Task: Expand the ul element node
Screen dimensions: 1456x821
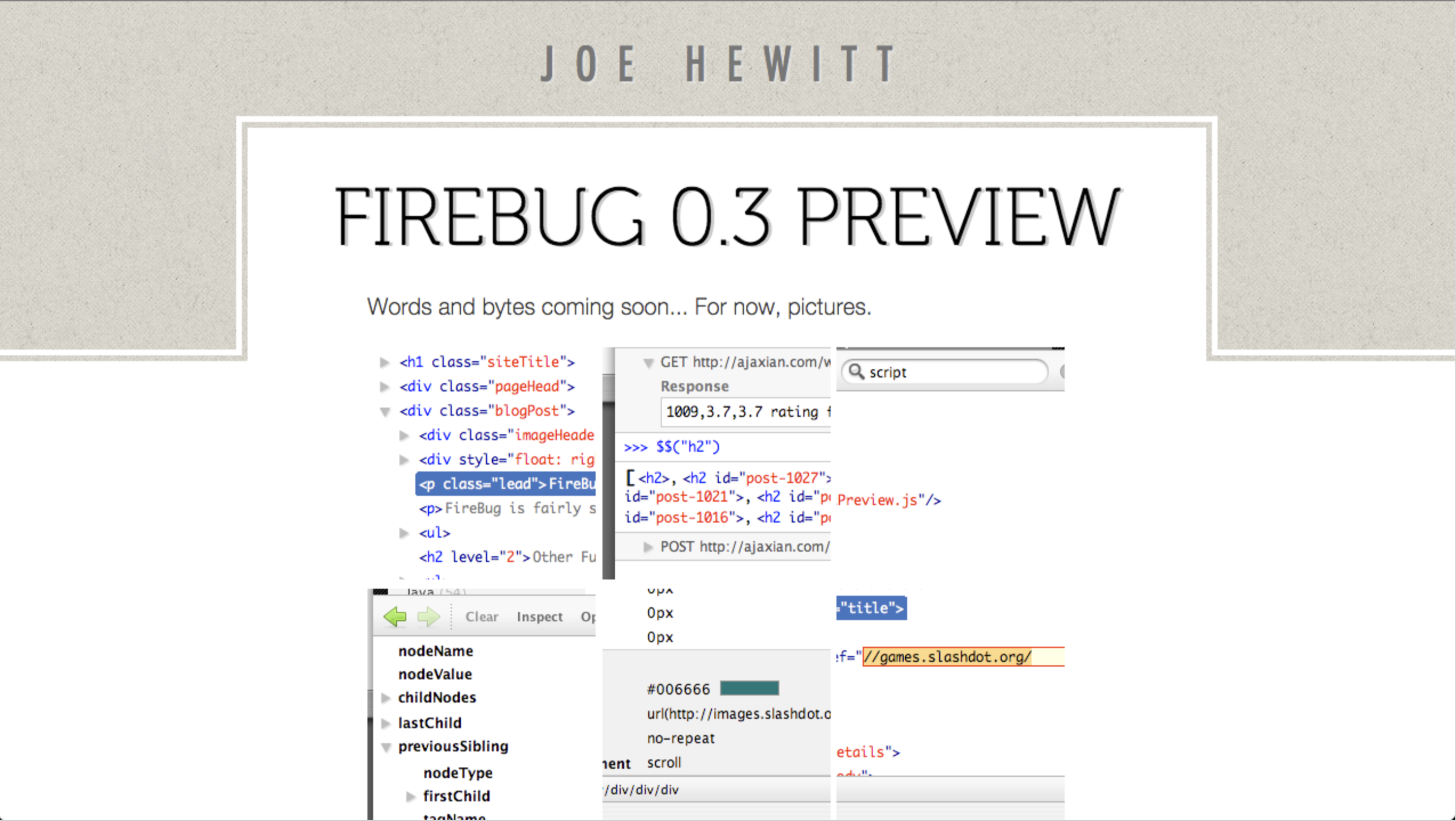Action: tap(404, 533)
